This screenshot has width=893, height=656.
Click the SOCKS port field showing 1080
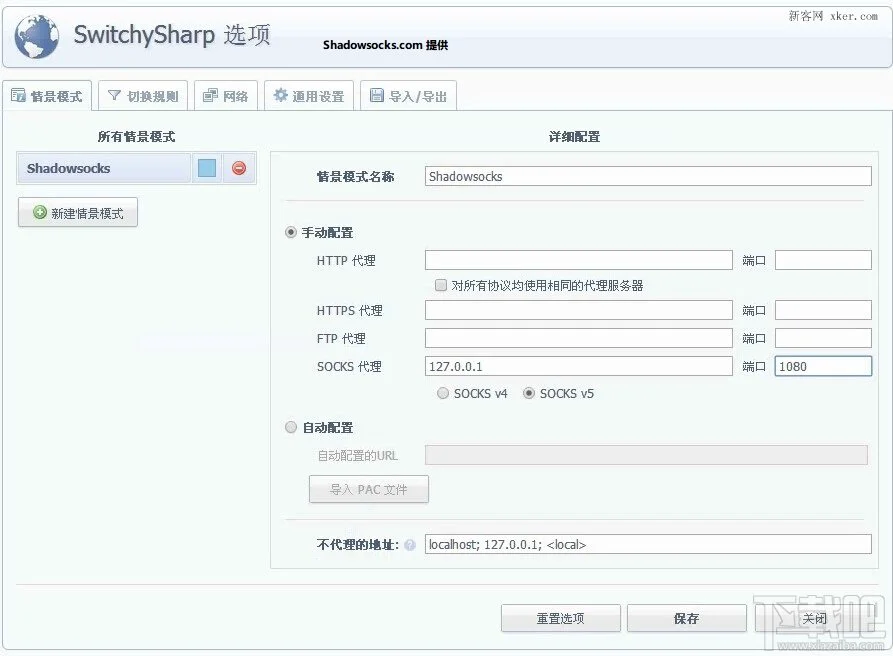tap(824, 366)
